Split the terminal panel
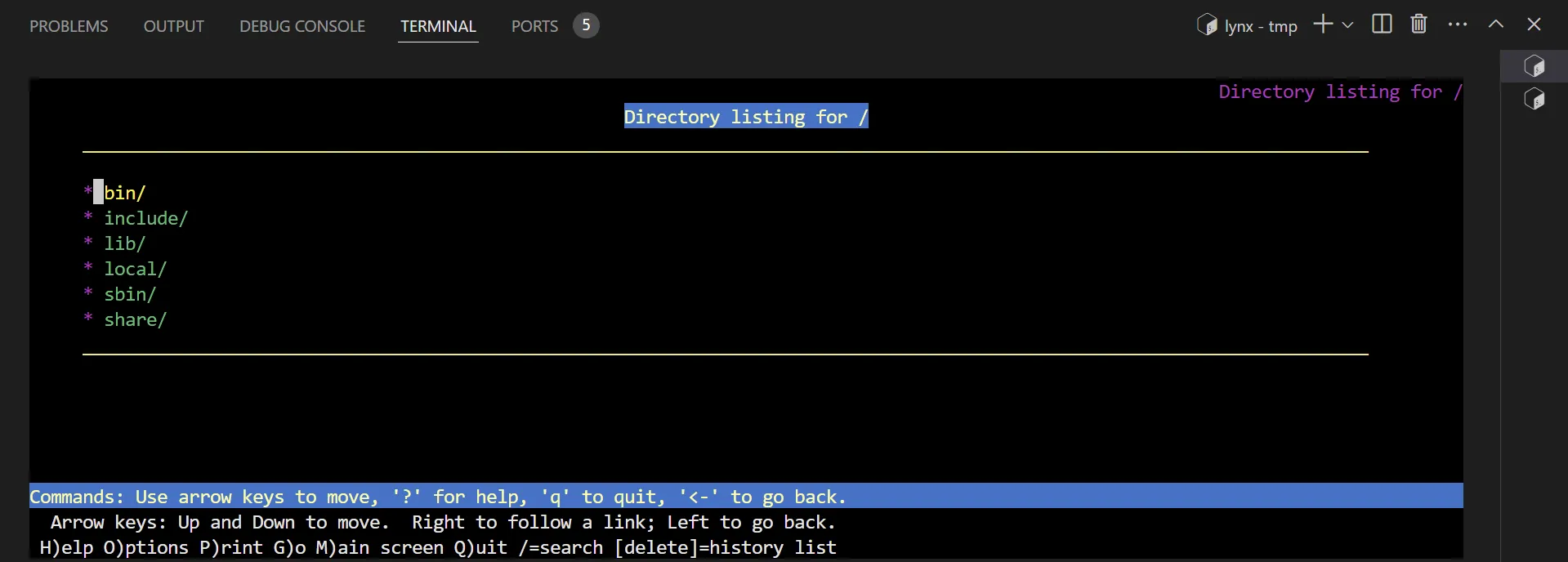Image resolution: width=1568 pixels, height=562 pixels. (1382, 25)
